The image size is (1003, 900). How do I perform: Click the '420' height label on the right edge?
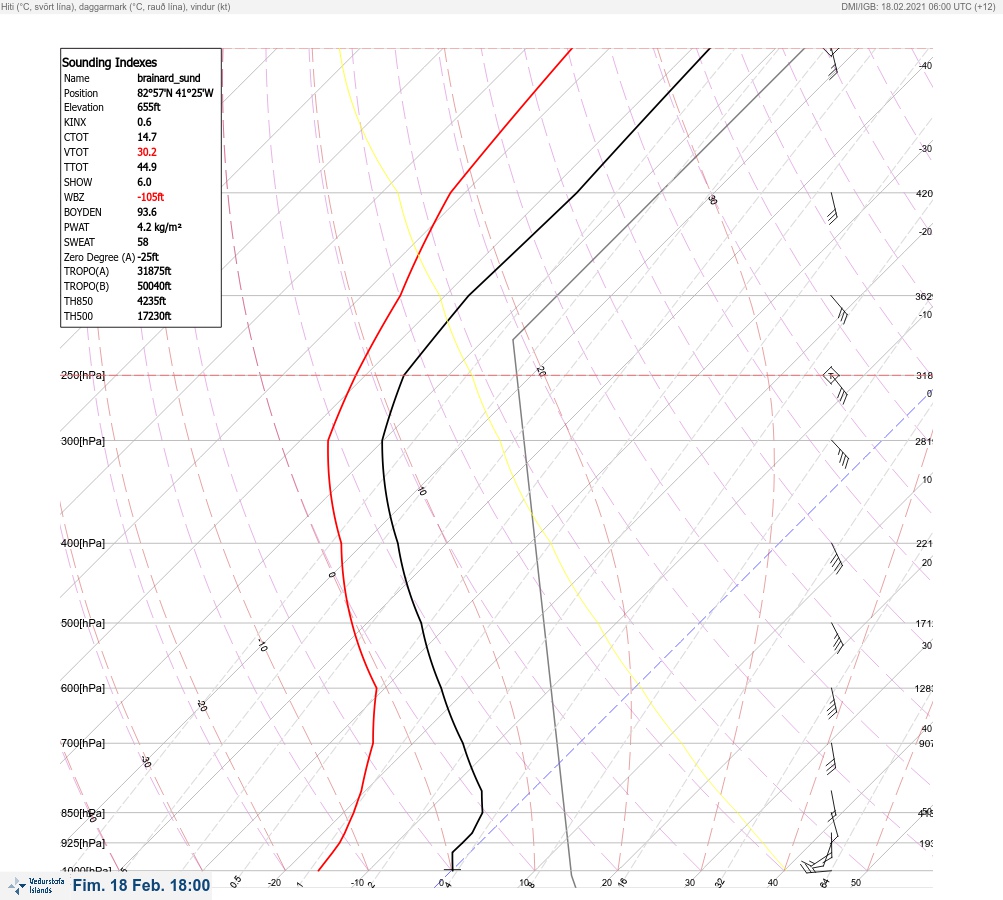[924, 193]
